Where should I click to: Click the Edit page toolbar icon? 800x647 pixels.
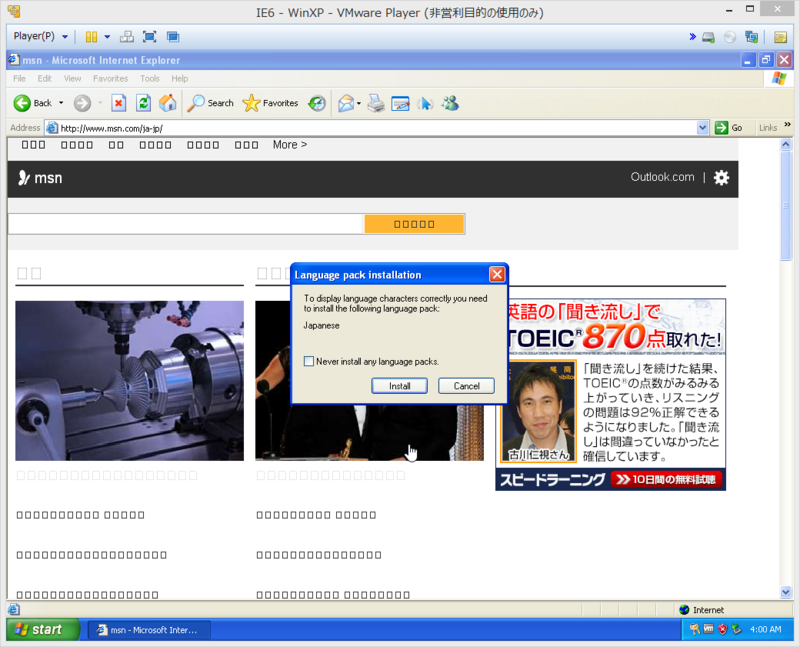401,104
